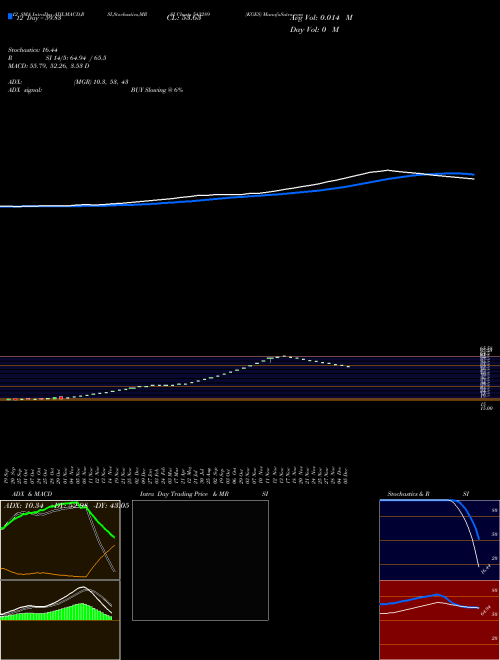Click the '16.44' stochastic end label
Viewport: 500px width, 660px height.
[x=486, y=570]
